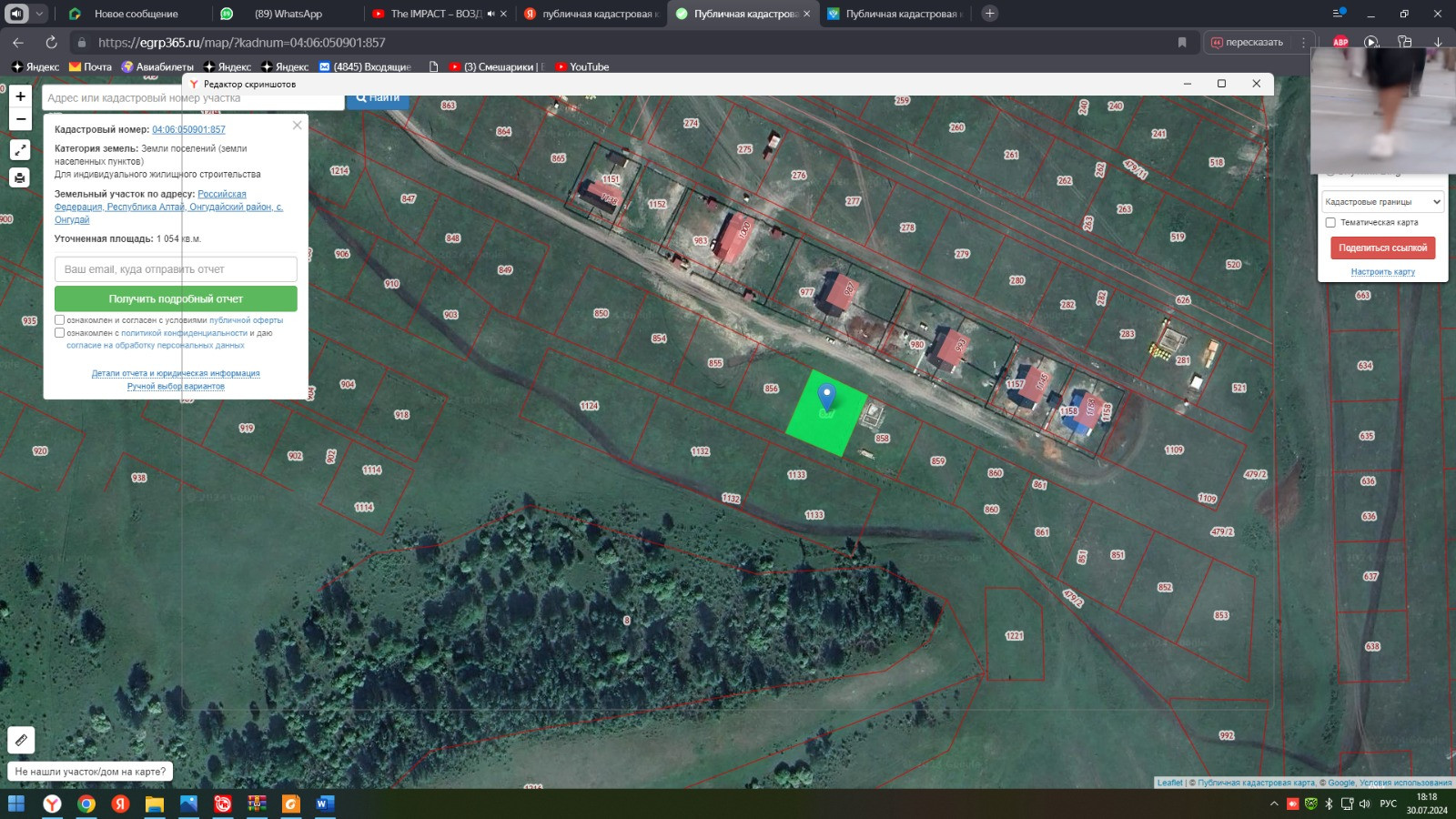
Task: Check the privacy policy consent box
Action: [x=60, y=333]
